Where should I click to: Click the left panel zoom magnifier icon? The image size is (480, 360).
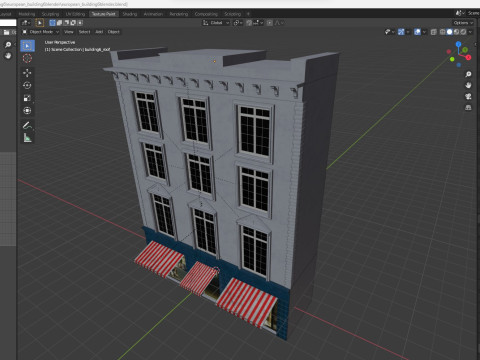coord(8,45)
